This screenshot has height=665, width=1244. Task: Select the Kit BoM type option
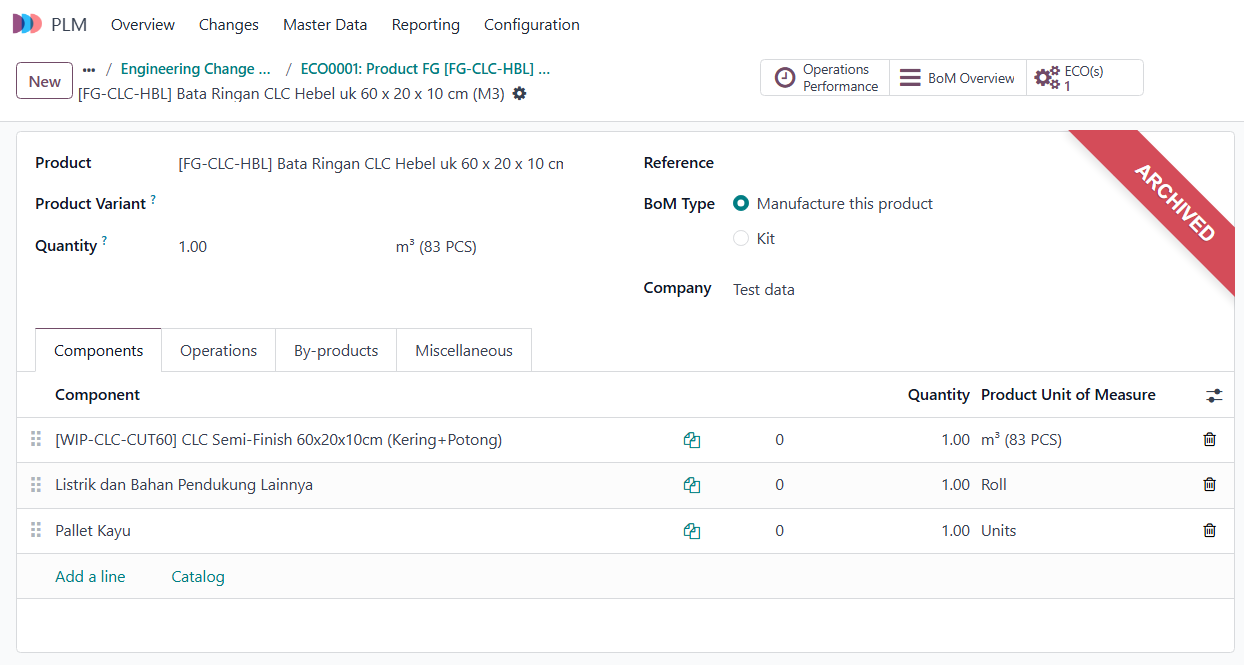[x=741, y=238]
